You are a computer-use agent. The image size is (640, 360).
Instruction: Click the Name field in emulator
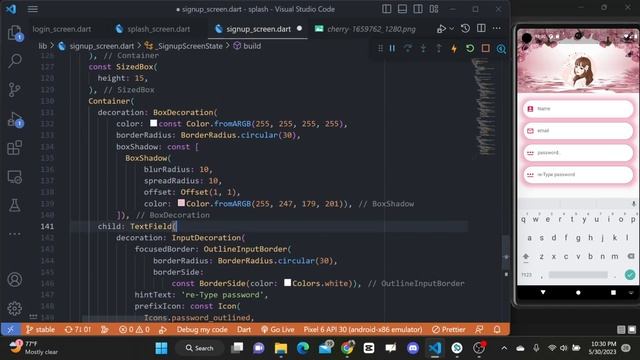(578, 109)
